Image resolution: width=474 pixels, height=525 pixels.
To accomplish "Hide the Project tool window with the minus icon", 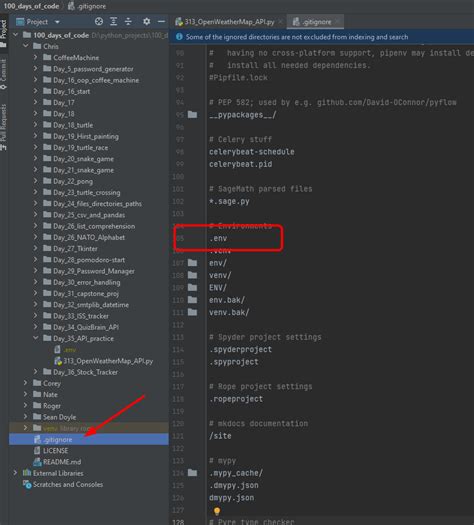I will coord(161,22).
